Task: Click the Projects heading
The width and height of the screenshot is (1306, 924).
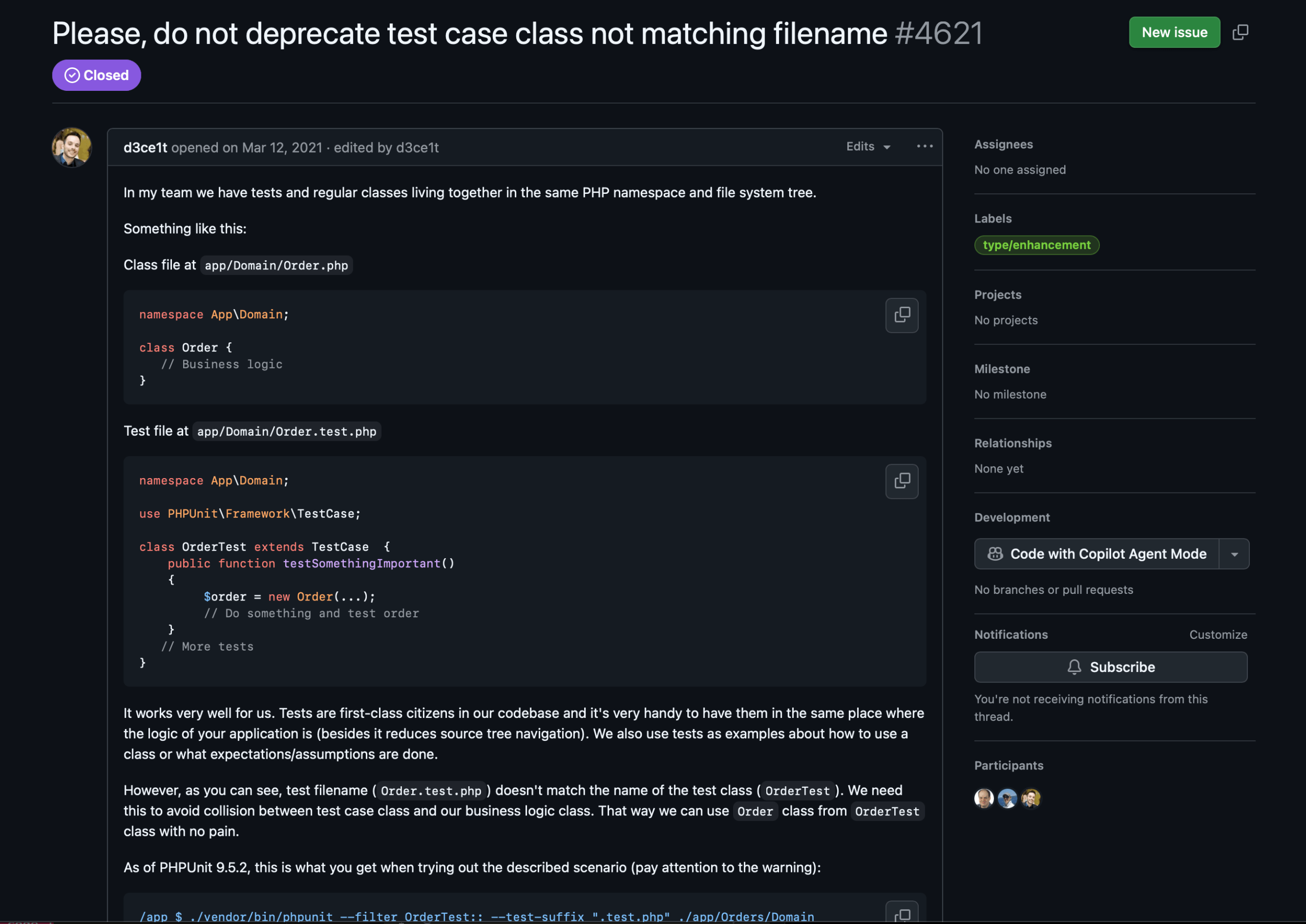Action: click(998, 295)
